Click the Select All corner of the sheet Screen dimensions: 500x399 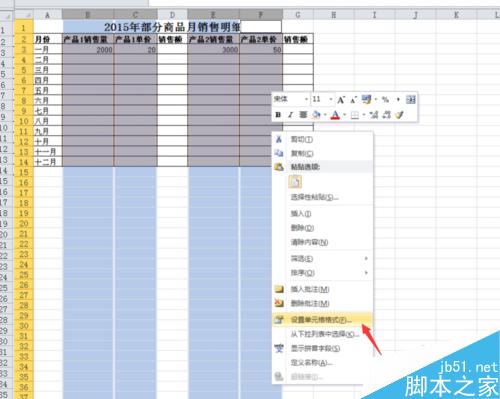[x=23, y=15]
